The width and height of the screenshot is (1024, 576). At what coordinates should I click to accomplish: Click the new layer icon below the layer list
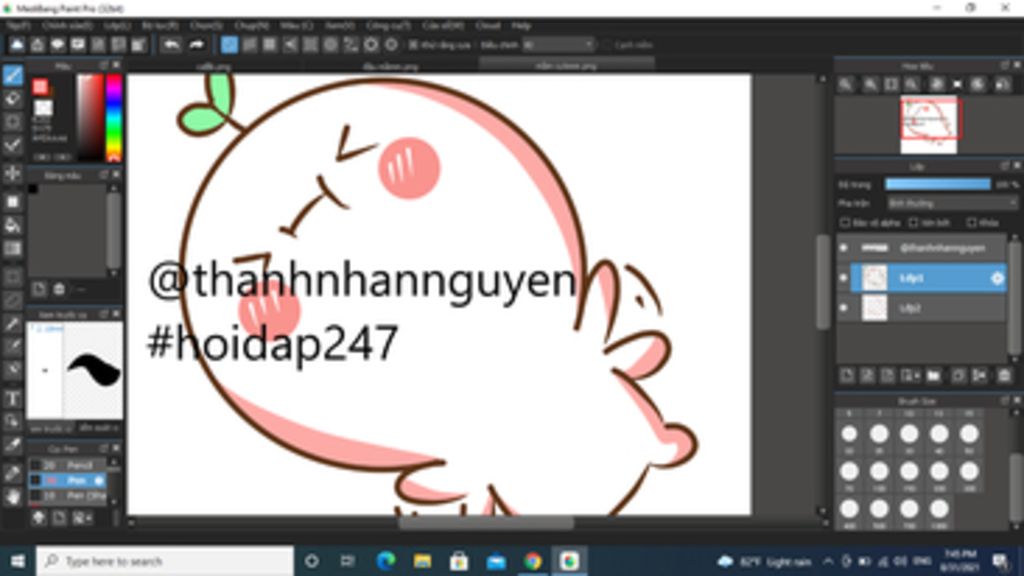[845, 375]
